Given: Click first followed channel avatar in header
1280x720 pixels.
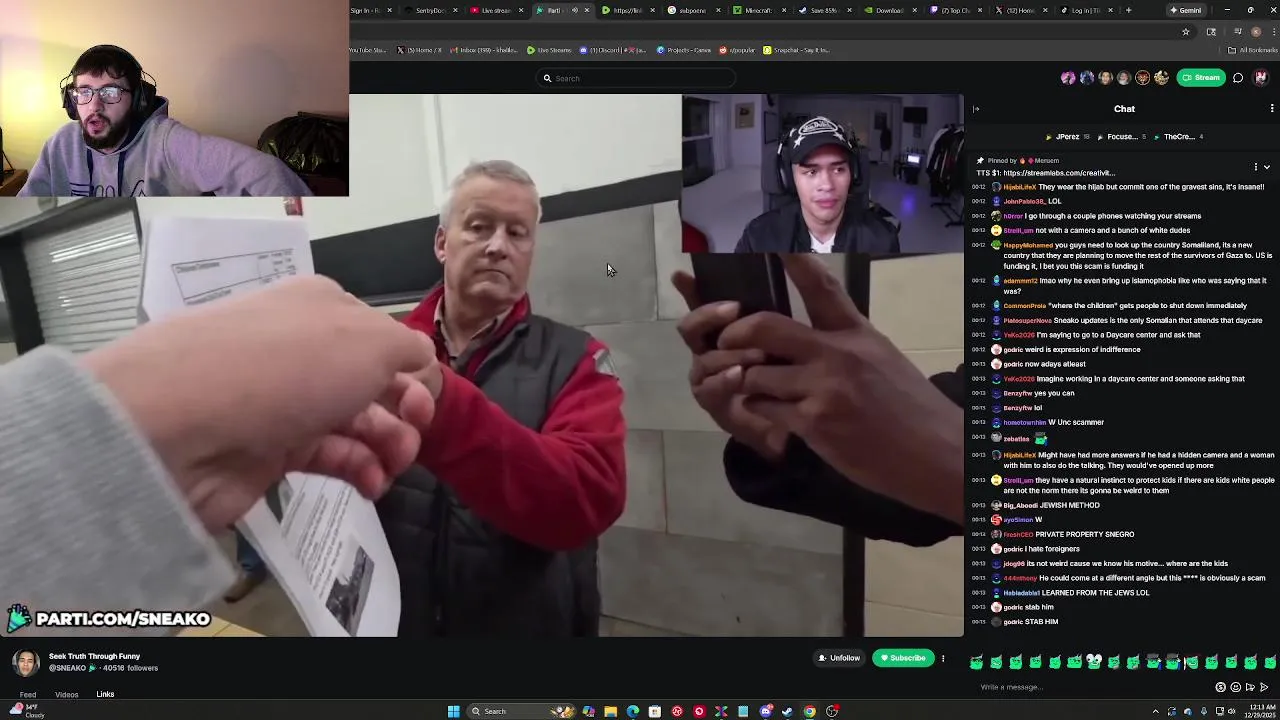Looking at the screenshot, I should 1068,78.
